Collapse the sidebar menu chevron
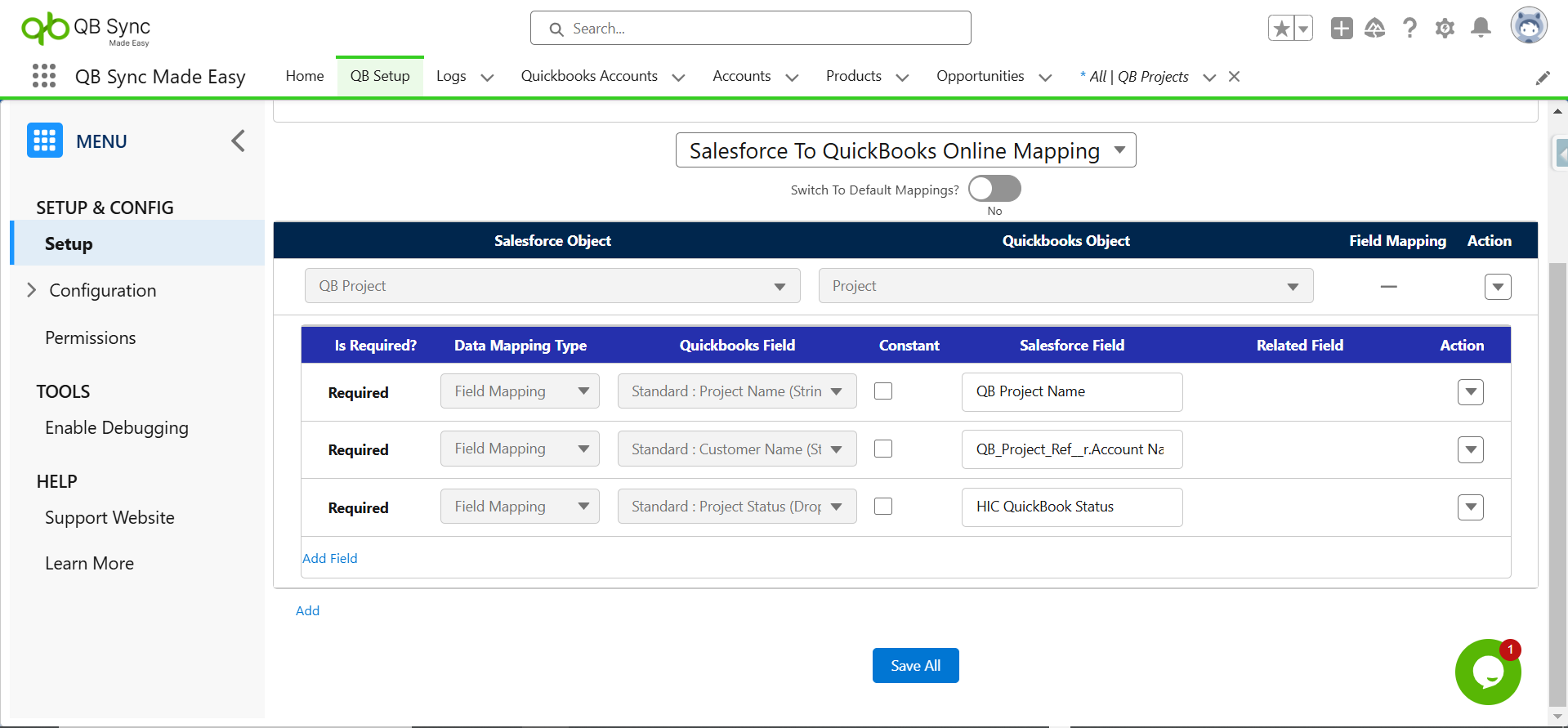This screenshot has height=728, width=1568. tap(238, 141)
